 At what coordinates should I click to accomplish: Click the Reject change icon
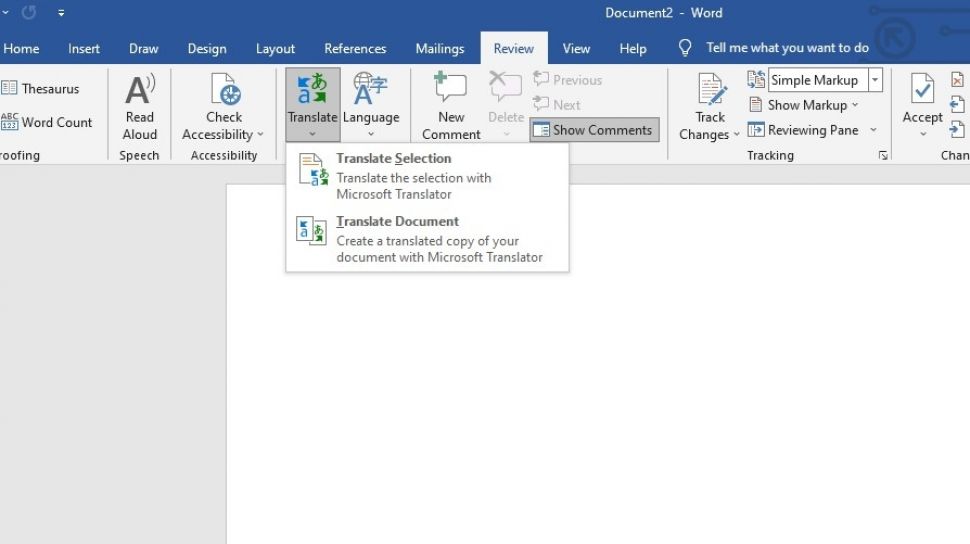tap(957, 80)
